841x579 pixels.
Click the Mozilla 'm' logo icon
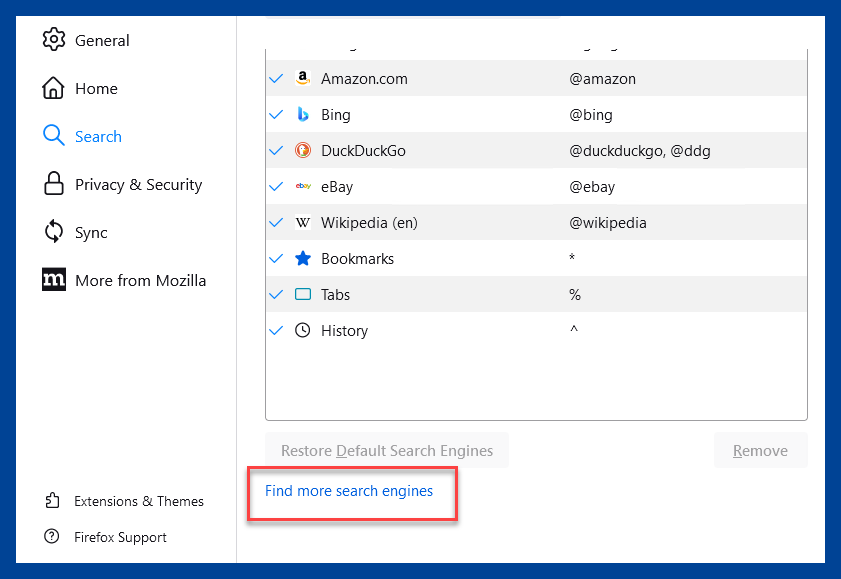(x=54, y=279)
